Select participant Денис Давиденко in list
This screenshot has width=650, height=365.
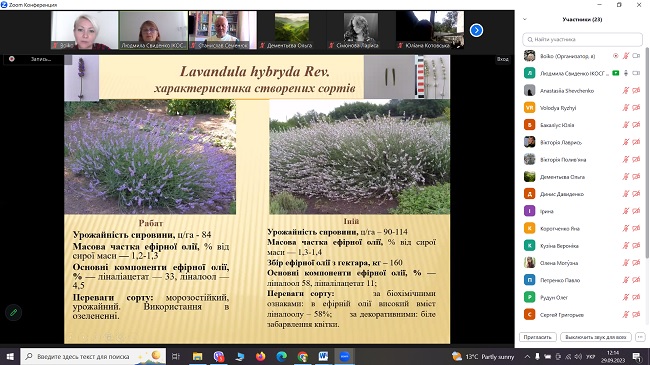[x=582, y=194]
